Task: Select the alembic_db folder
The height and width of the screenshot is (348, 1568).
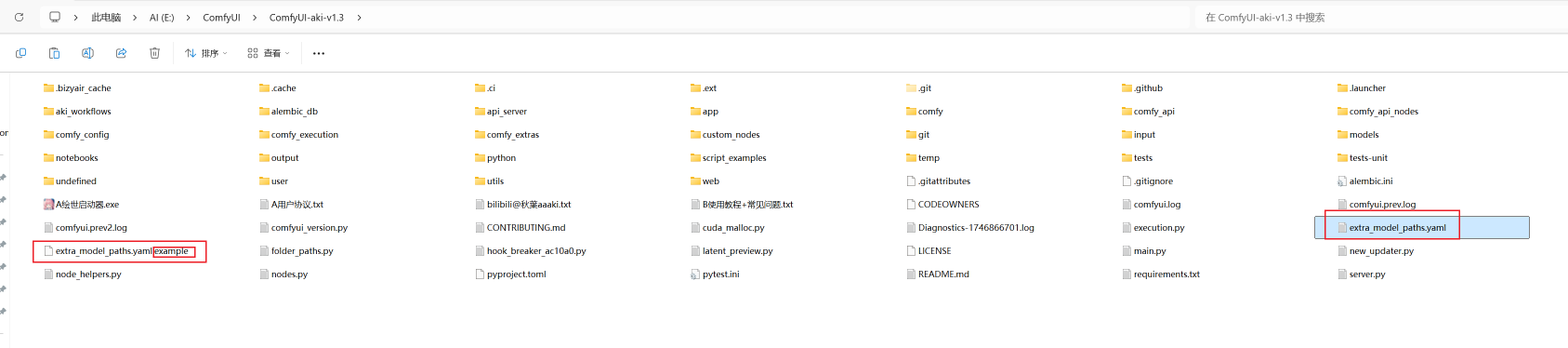Action: (x=288, y=111)
